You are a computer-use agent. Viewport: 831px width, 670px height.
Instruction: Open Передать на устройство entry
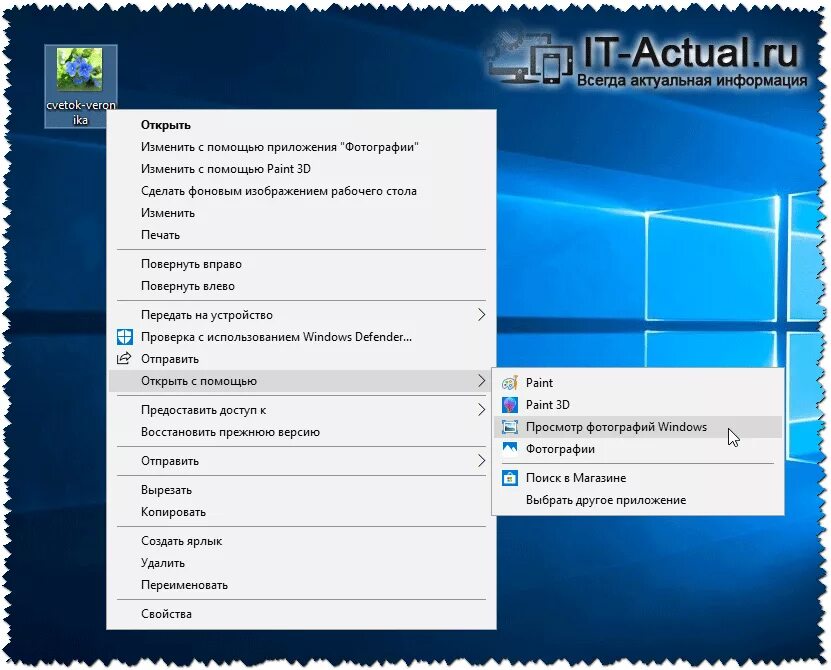301,315
